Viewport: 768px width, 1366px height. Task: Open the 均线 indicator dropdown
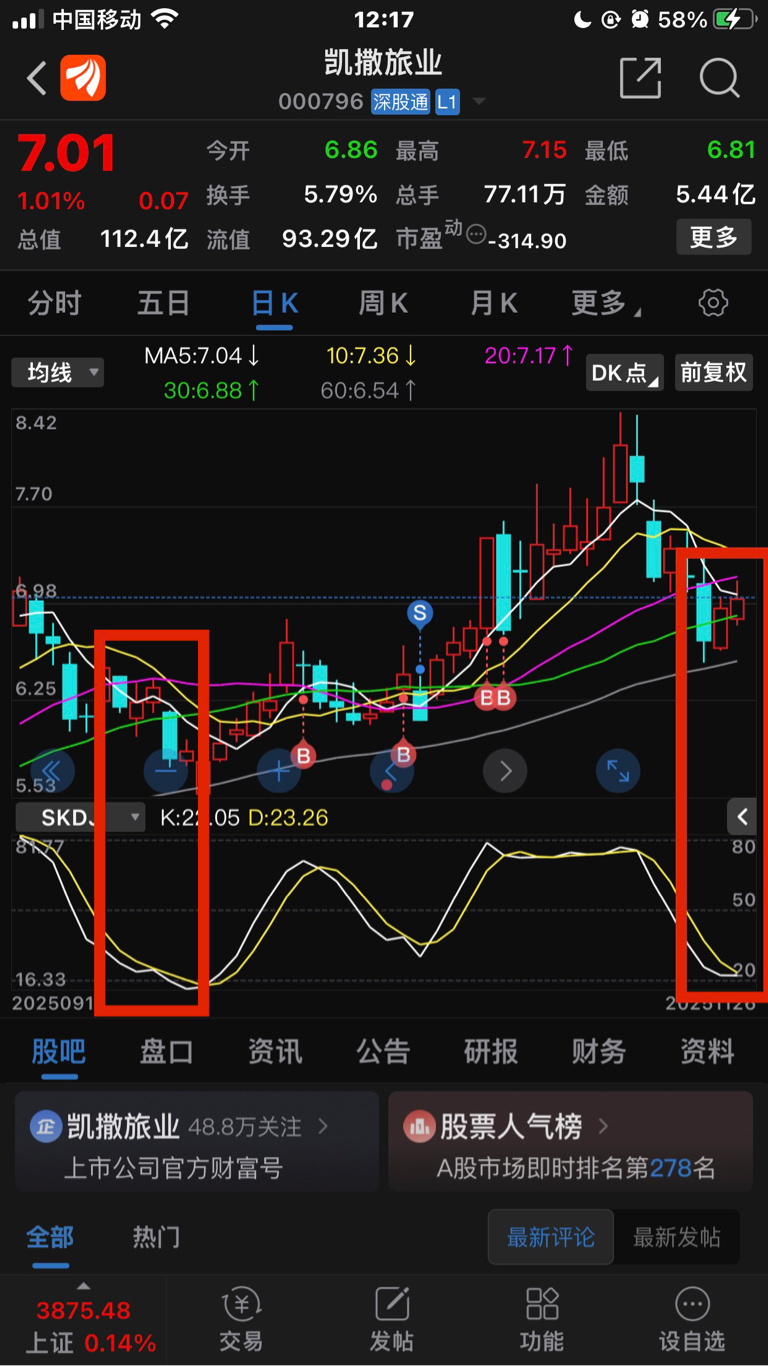[58, 373]
